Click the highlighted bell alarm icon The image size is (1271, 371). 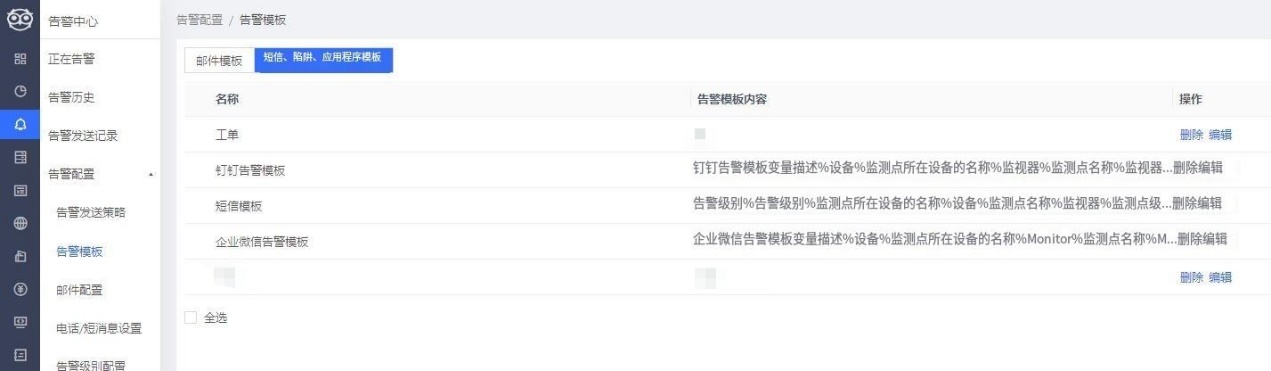[x=19, y=124]
